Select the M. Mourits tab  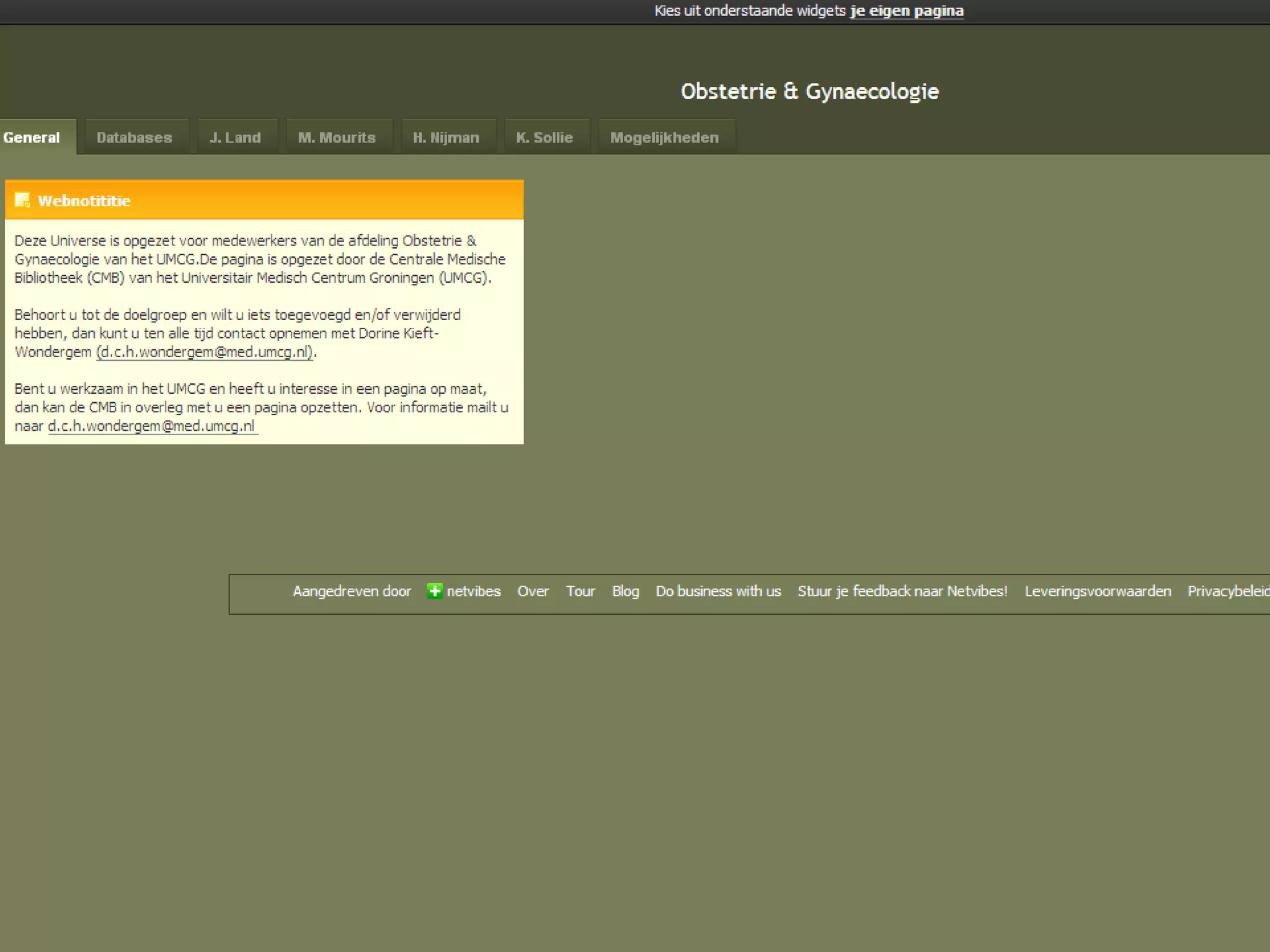[x=337, y=138]
